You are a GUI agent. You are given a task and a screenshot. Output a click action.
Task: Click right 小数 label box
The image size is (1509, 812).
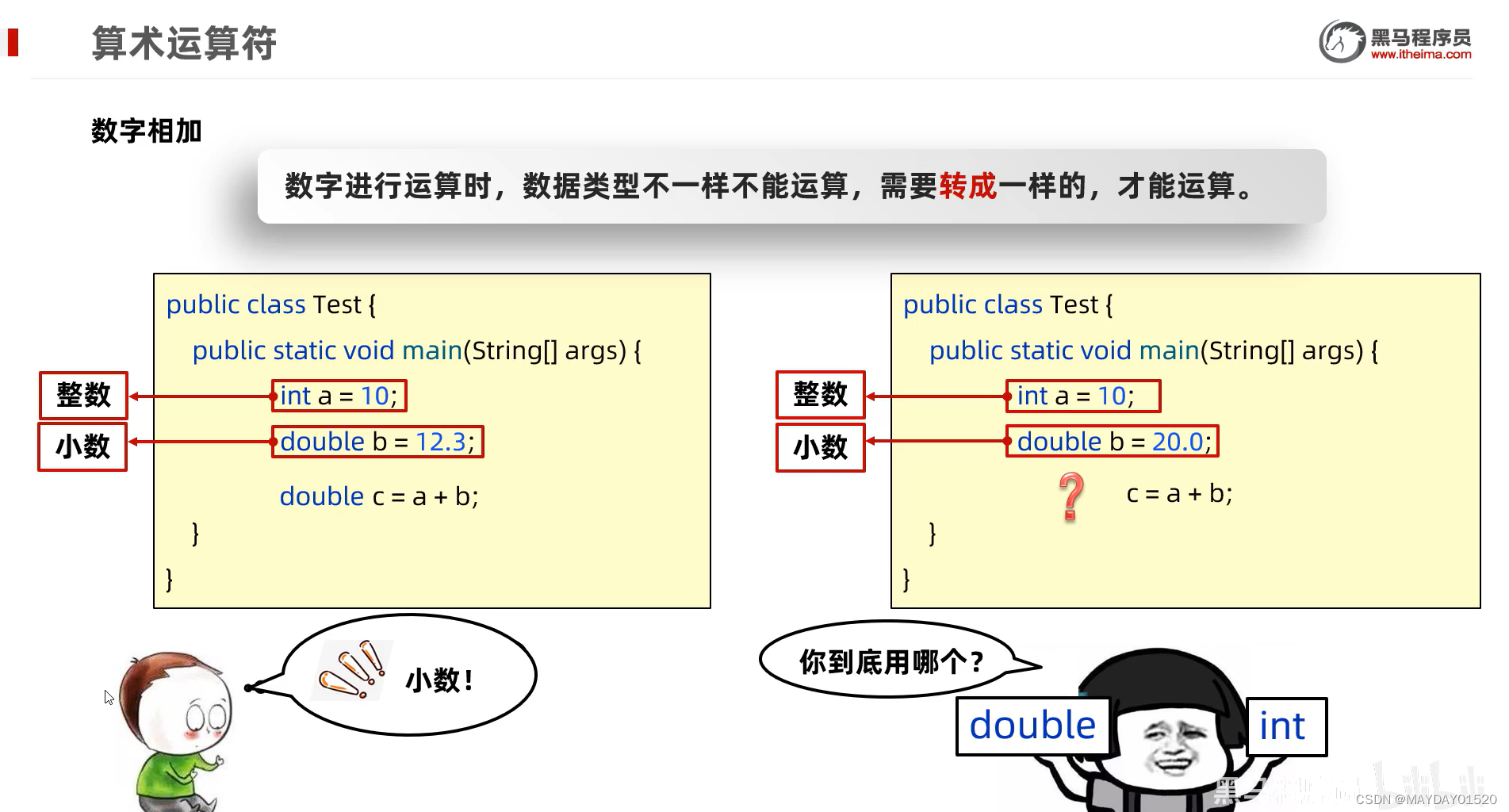[x=821, y=448]
